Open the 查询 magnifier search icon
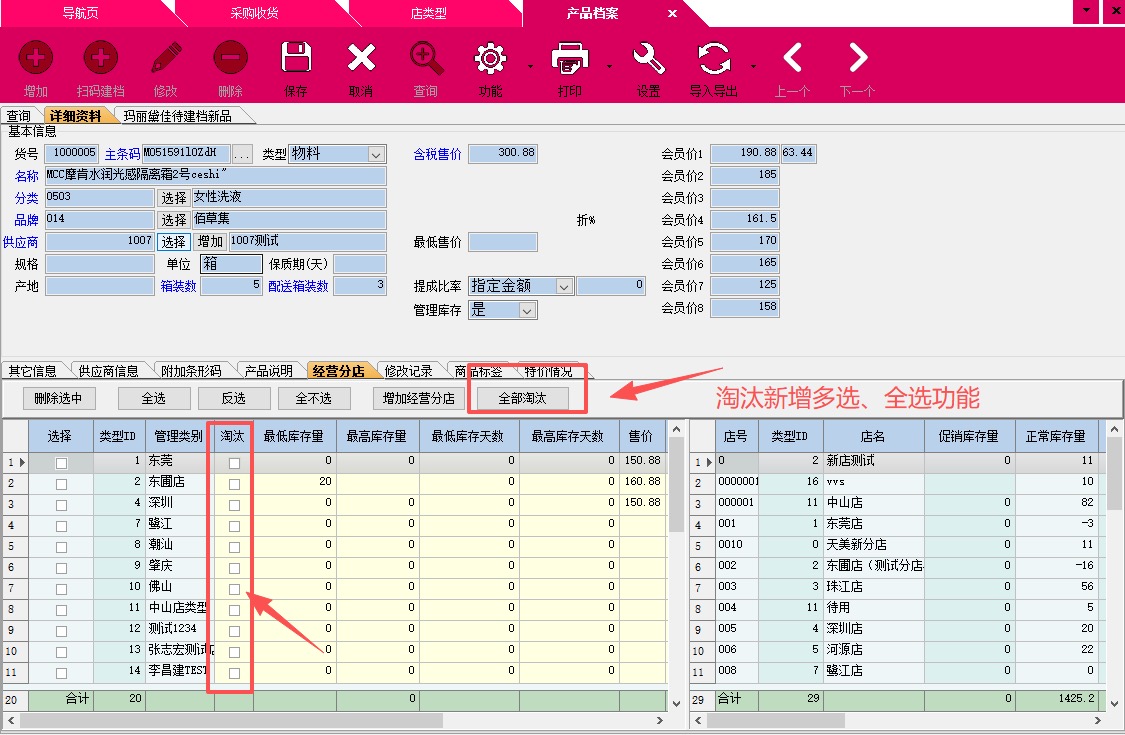1125x735 pixels. click(x=426, y=59)
